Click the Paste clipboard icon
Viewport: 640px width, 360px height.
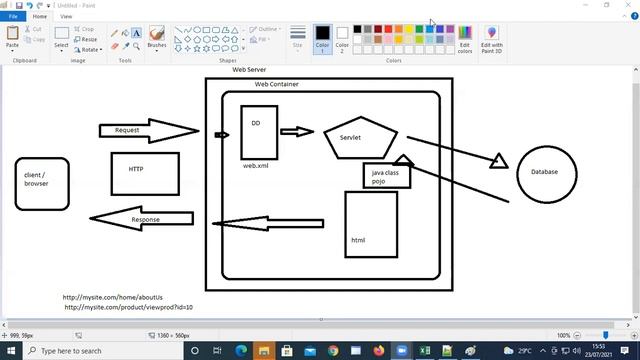12,33
